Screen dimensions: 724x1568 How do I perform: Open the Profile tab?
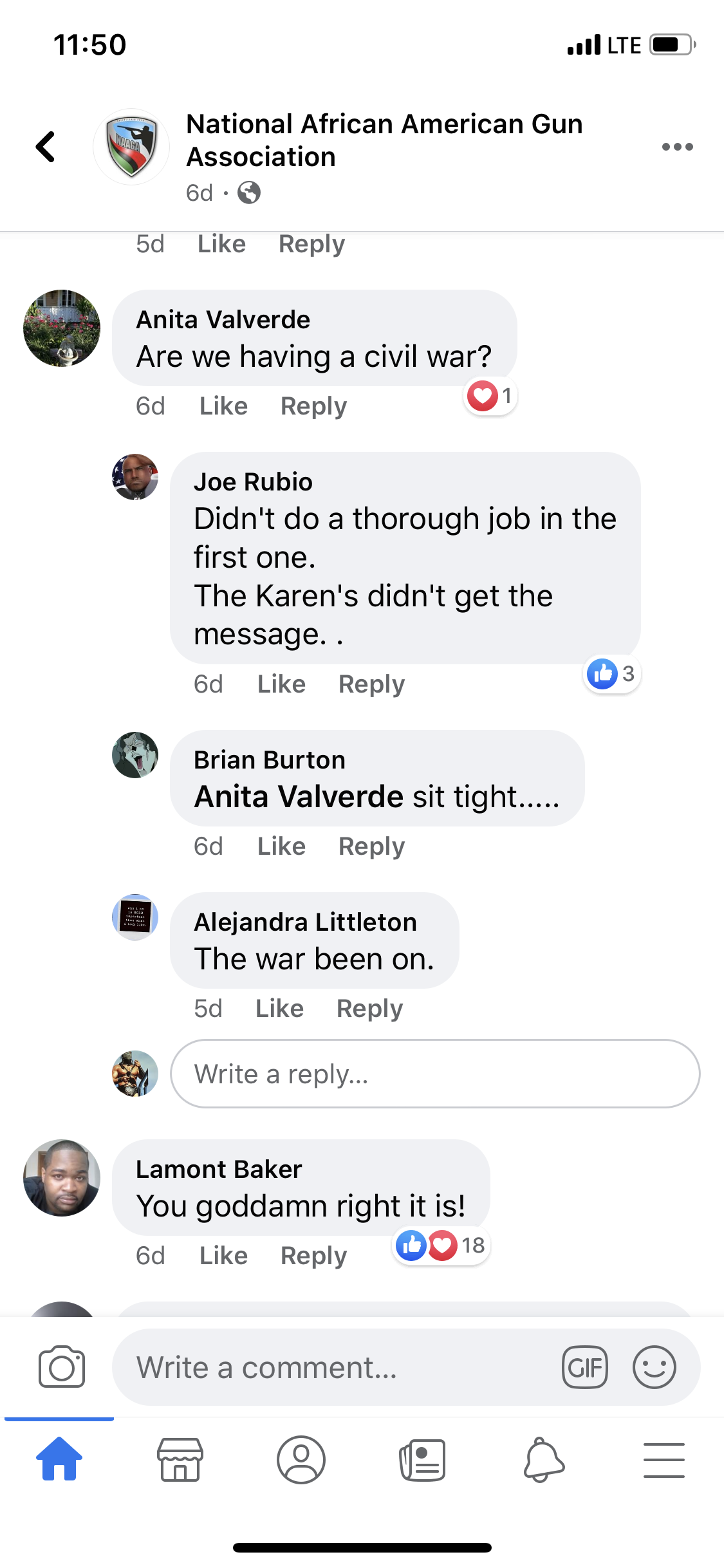pos(301,1460)
